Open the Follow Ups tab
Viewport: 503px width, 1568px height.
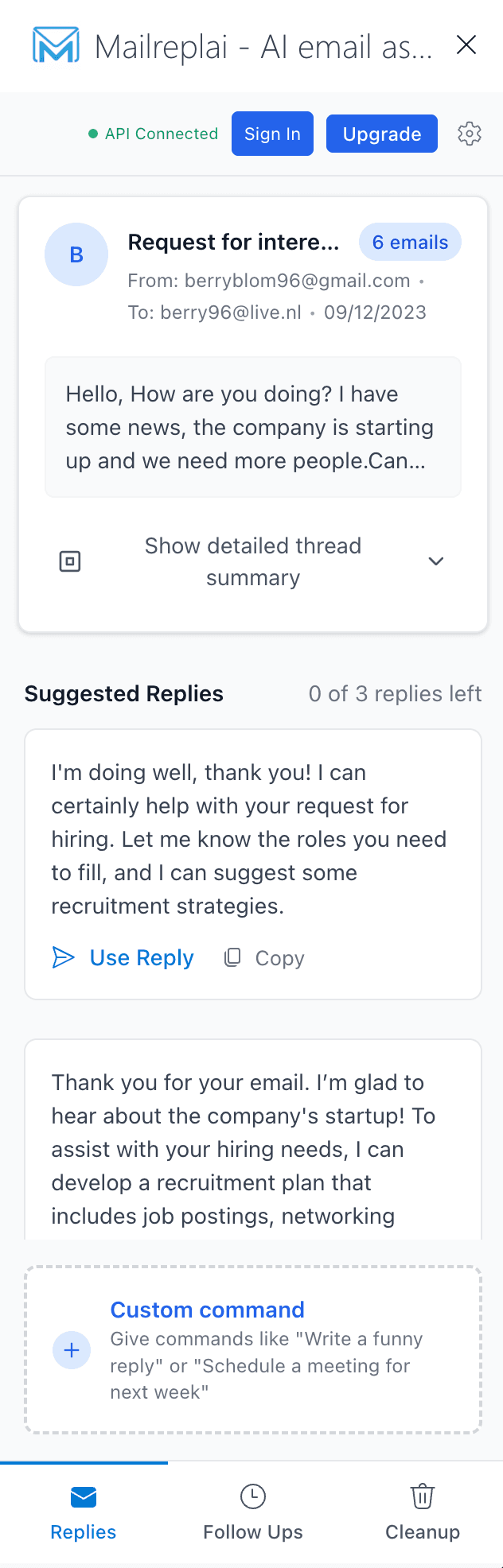(x=253, y=1512)
